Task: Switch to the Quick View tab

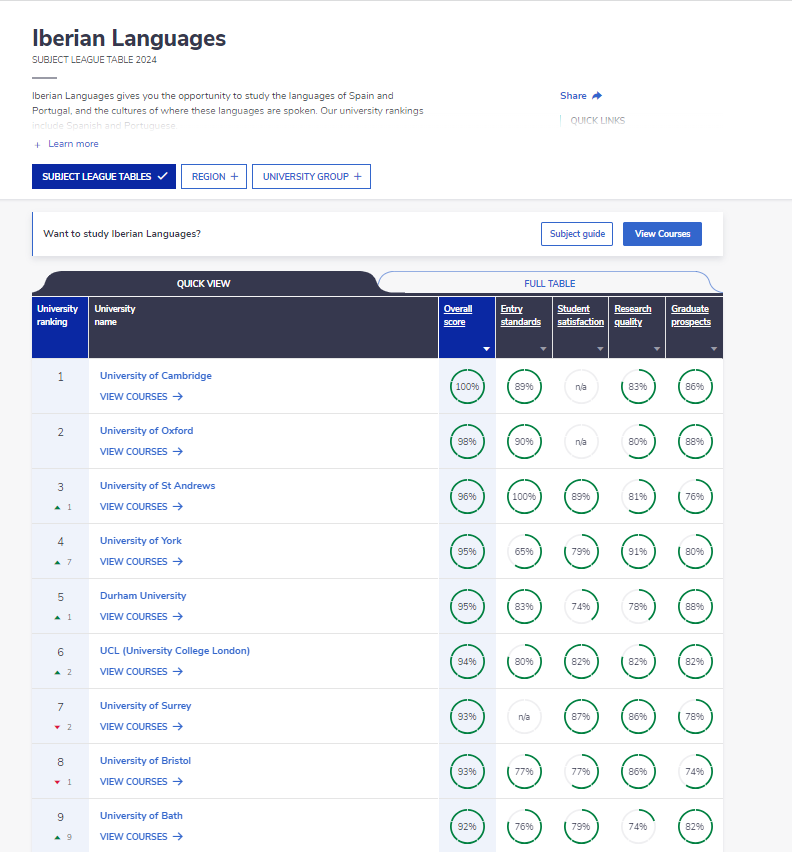Action: (x=204, y=283)
